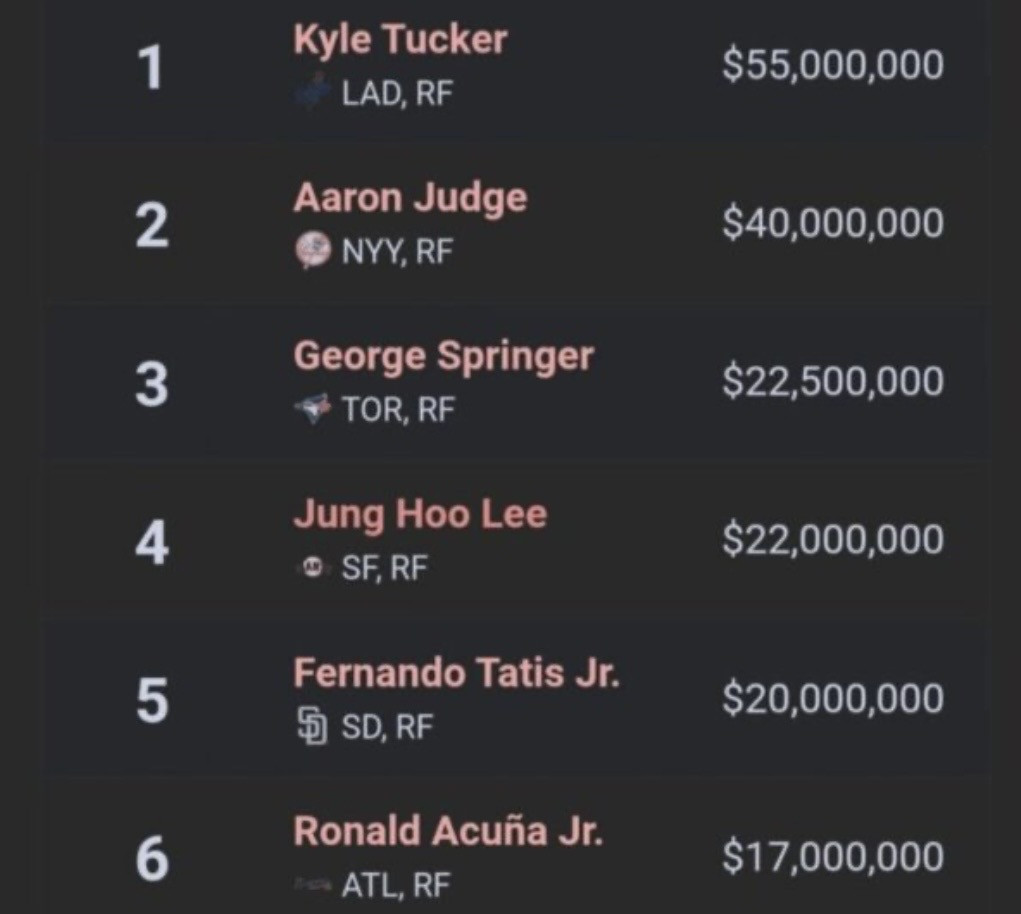Screen dimensions: 1021x914
Task: Open Jung Hoo Lee's profile link
Action: 420,515
